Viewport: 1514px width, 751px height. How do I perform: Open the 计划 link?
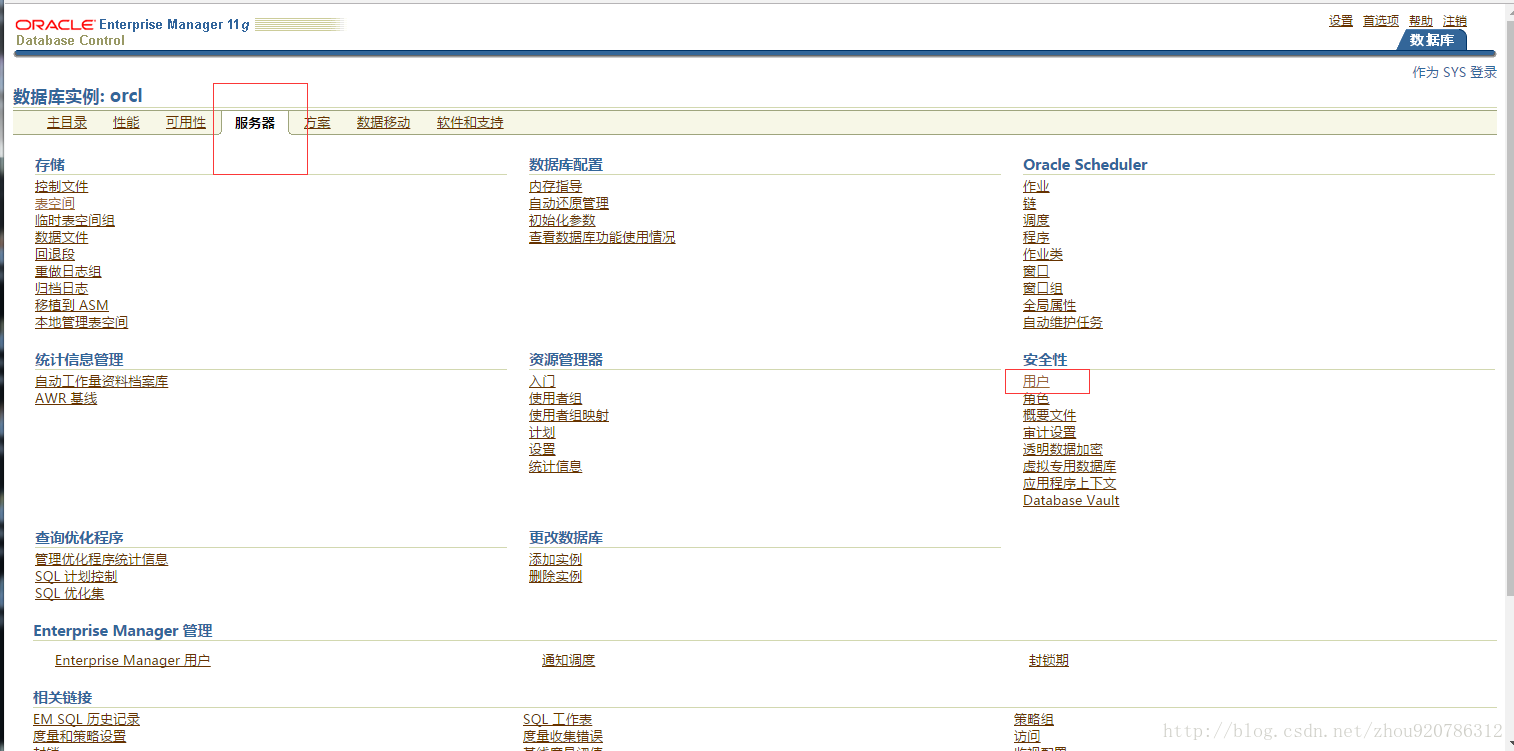coord(542,433)
